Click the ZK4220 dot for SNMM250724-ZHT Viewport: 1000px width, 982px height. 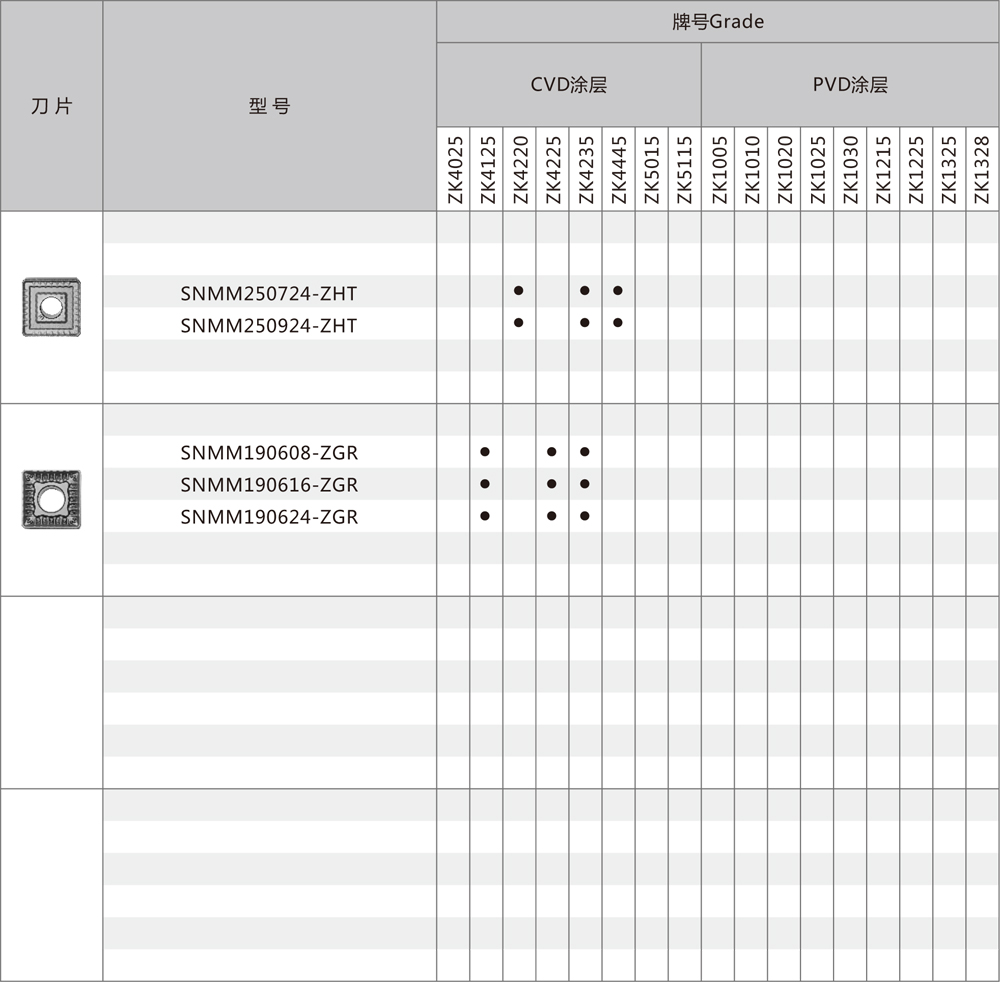click(x=519, y=291)
